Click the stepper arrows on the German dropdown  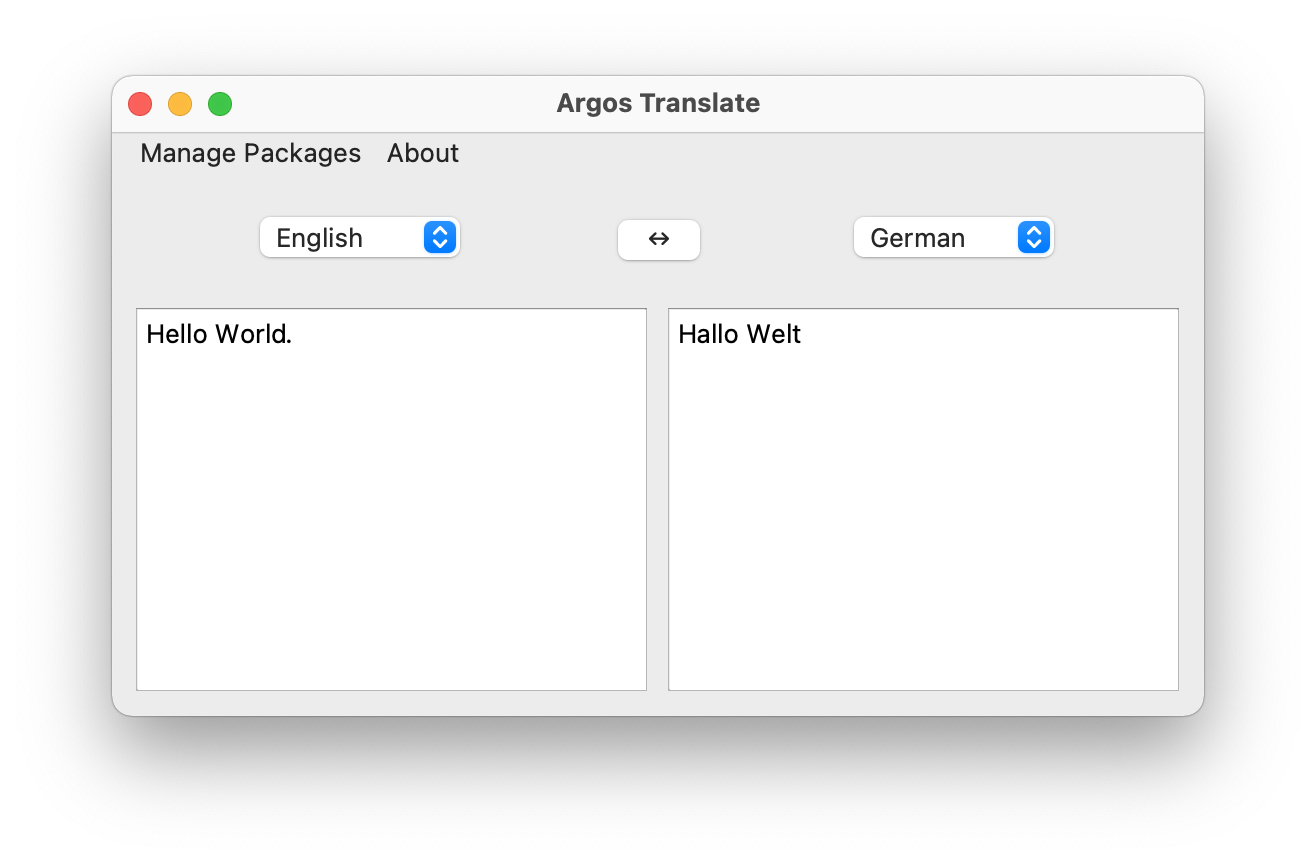coord(1033,237)
